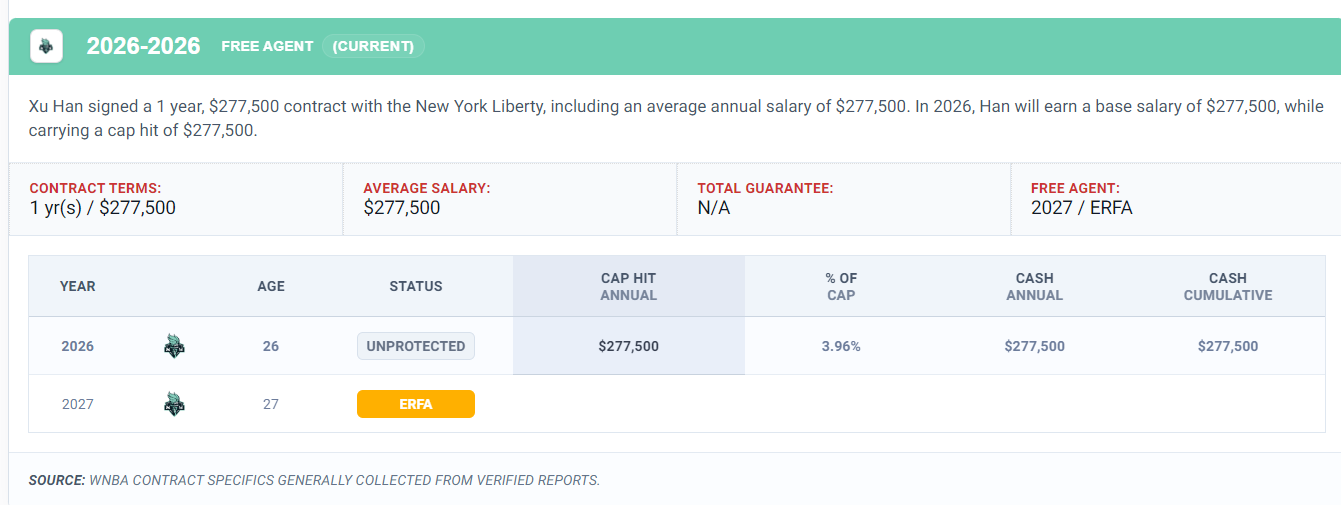Click the STATUS column header

click(x=416, y=286)
